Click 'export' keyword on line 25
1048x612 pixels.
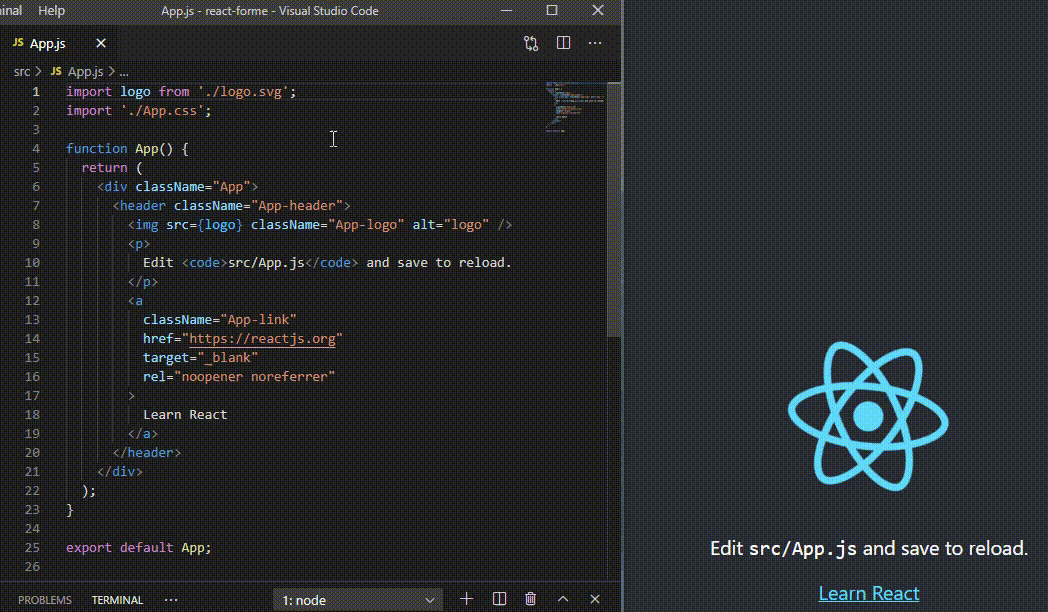(89, 548)
